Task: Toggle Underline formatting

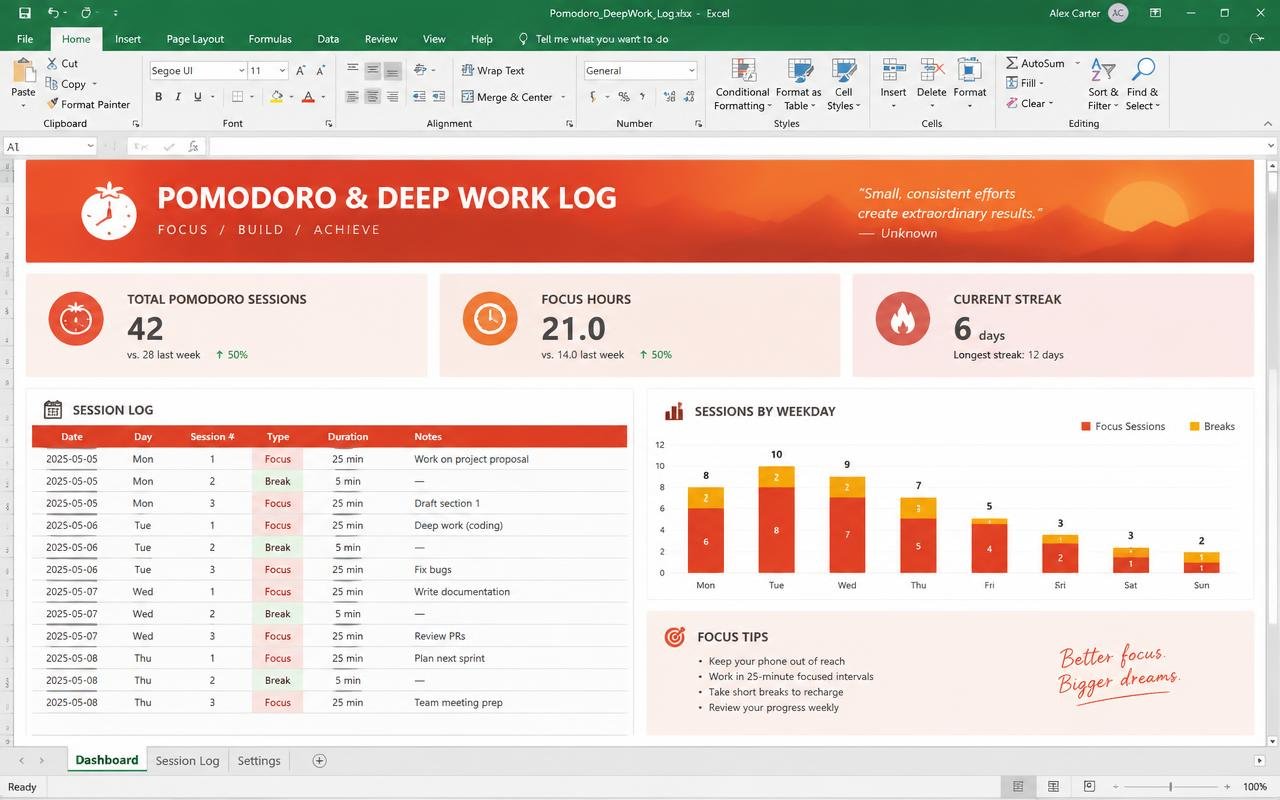Action: click(198, 97)
